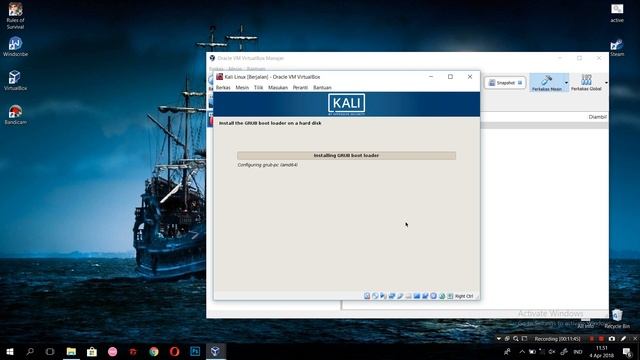
Task: Open Opera browser from the taskbar
Action: 174,351
